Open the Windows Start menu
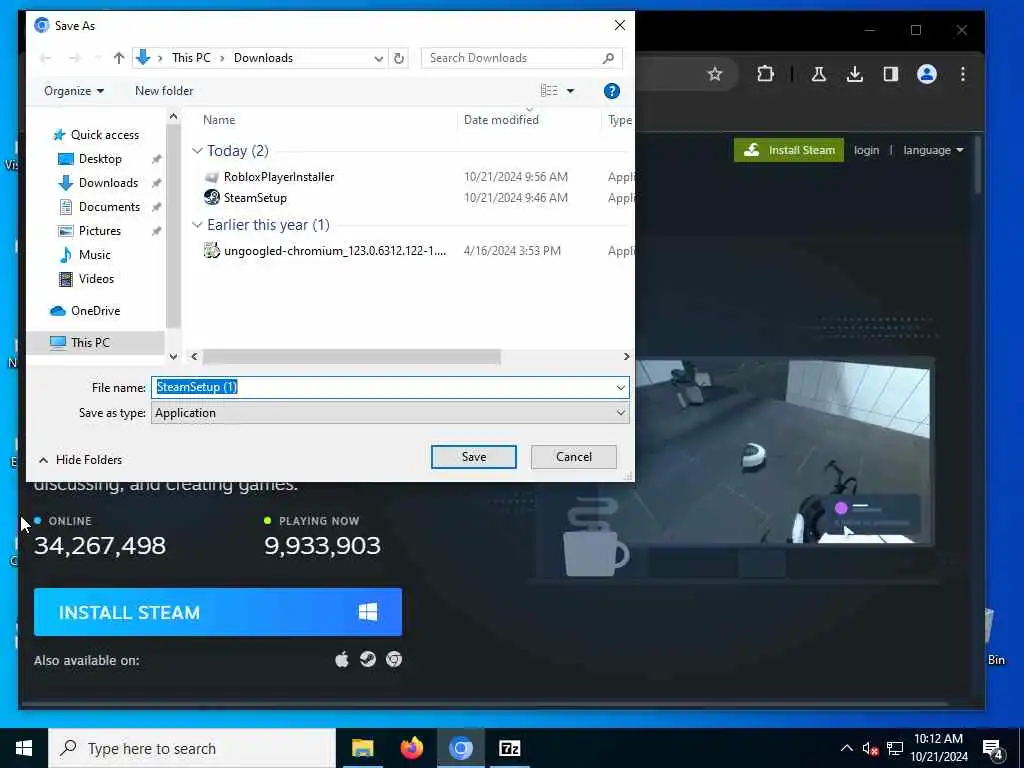Screen dimensions: 1024x768 [24, 748]
